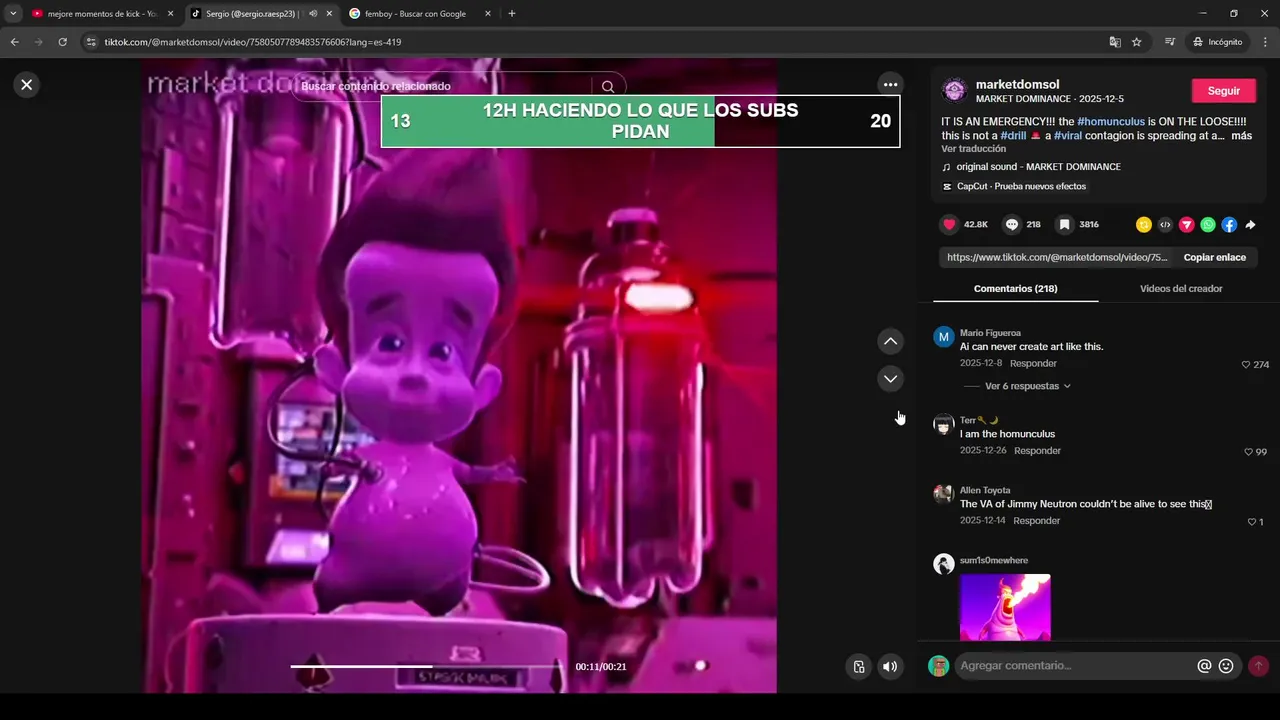Go to previous video with up arrow
The image size is (1280, 720).
(x=890, y=342)
